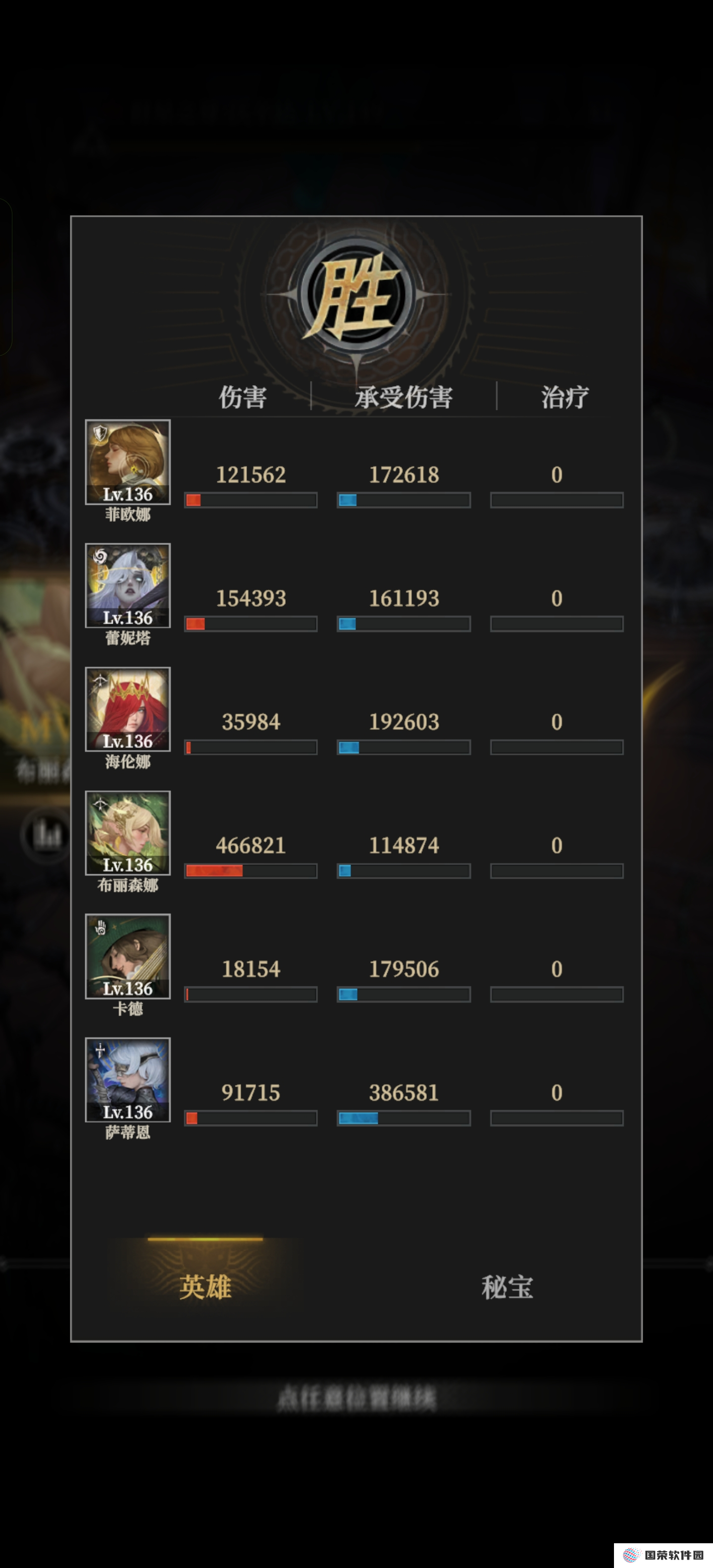Click the hand class icon on 卡德

[101, 927]
